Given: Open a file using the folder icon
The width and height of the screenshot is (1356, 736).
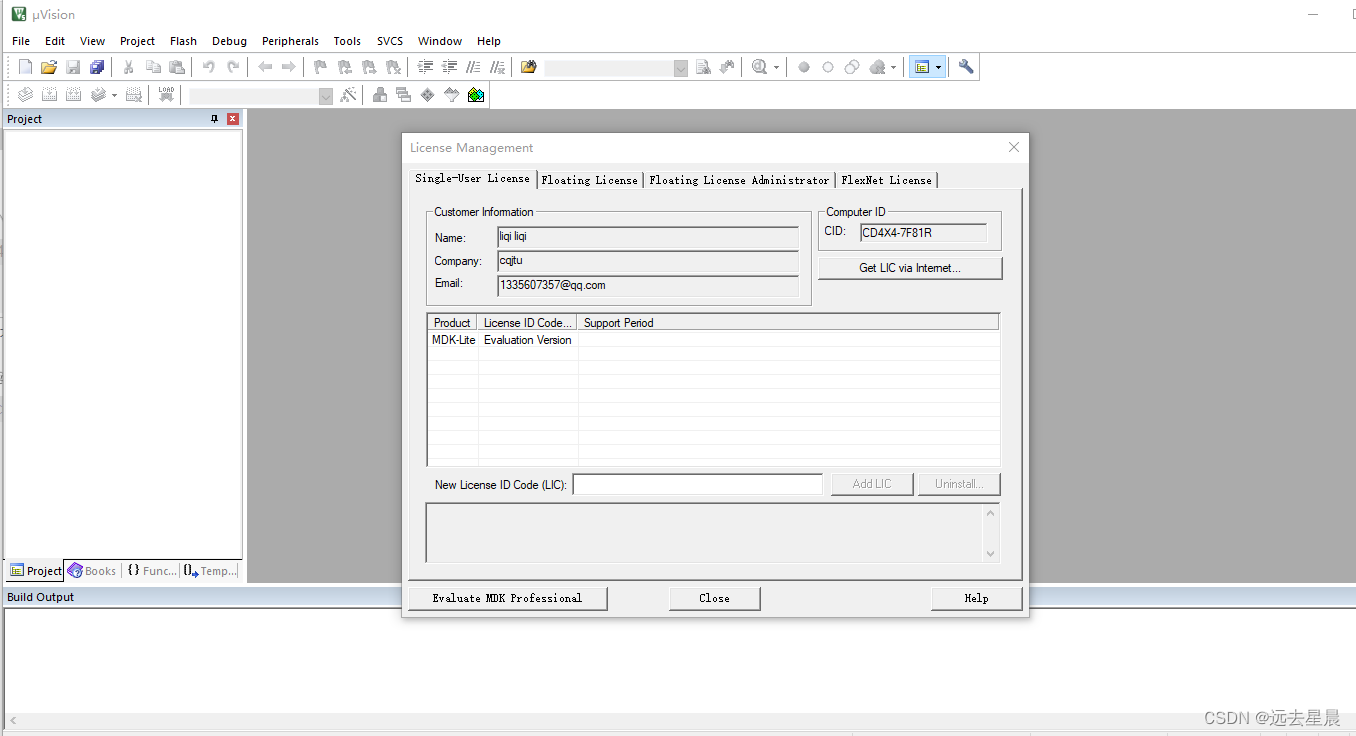Looking at the screenshot, I should 49,67.
